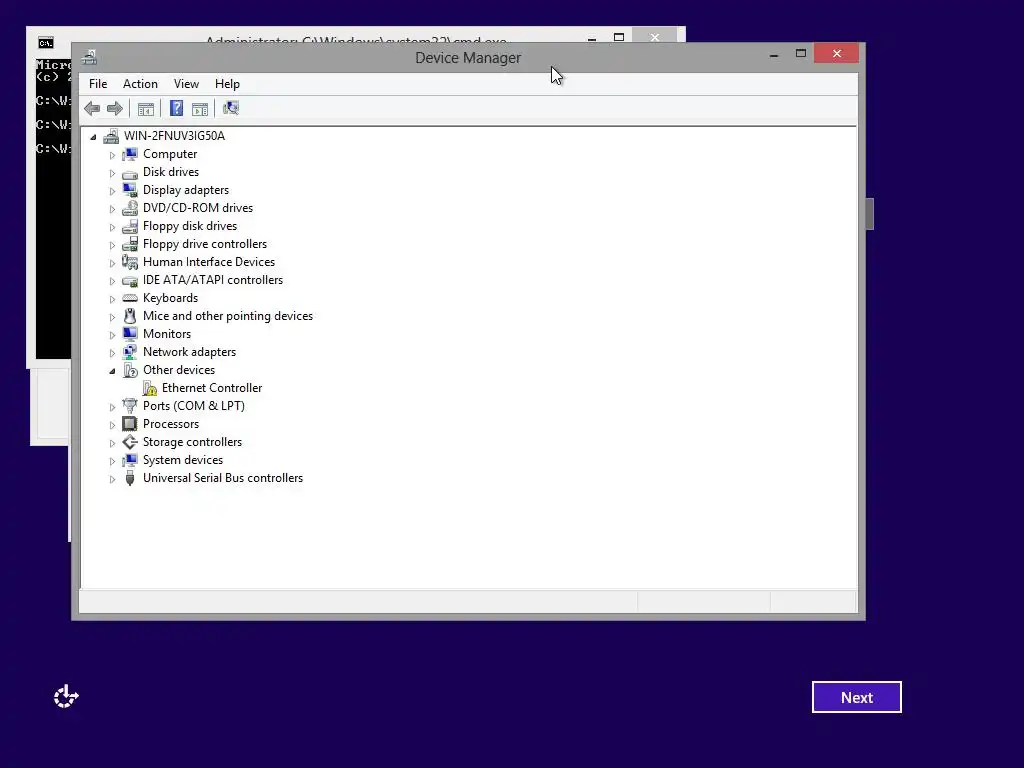Select the IDE ATA/ATAPI controllers label
Viewport: 1024px width, 768px height.
click(213, 280)
